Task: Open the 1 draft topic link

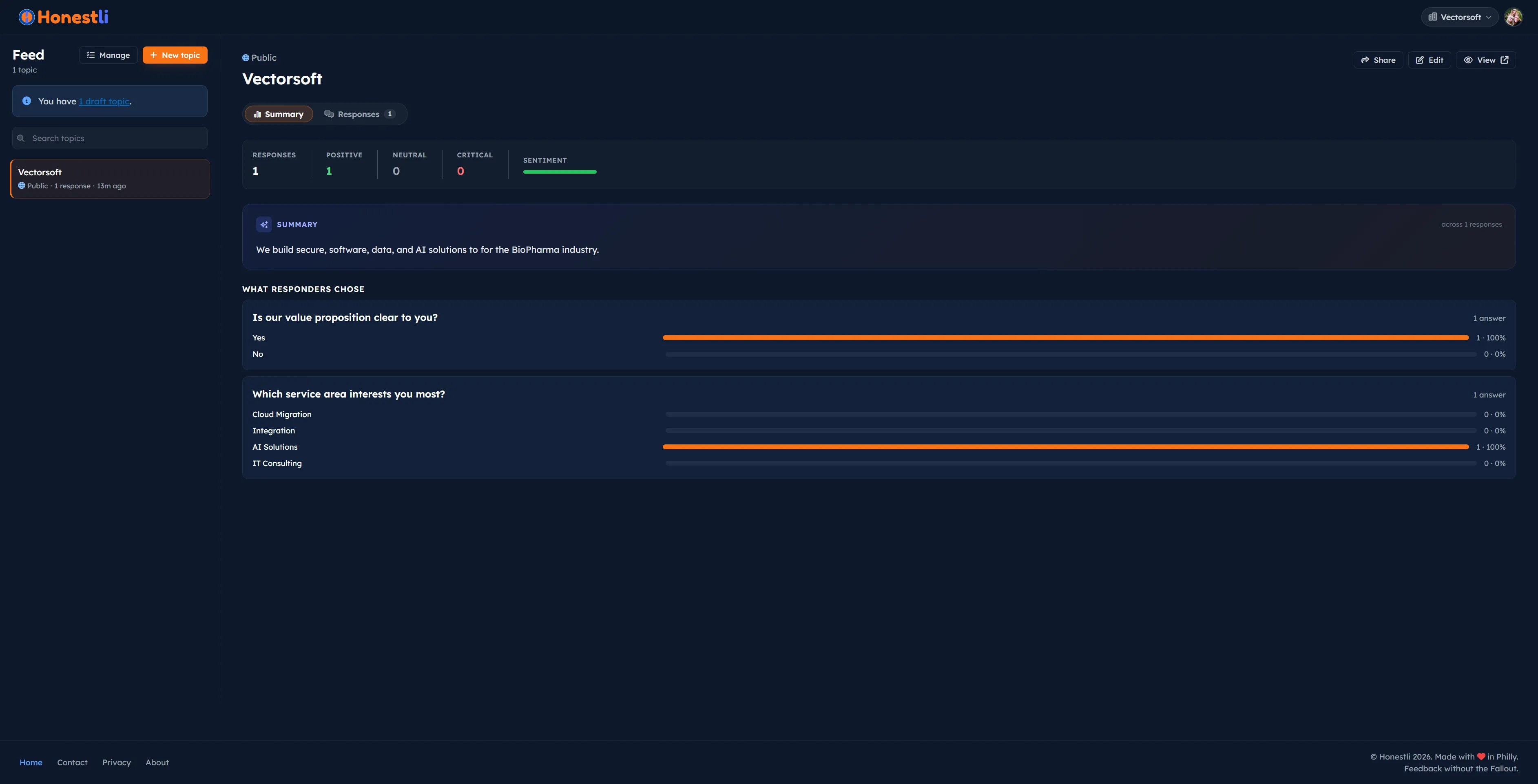Action: point(104,102)
